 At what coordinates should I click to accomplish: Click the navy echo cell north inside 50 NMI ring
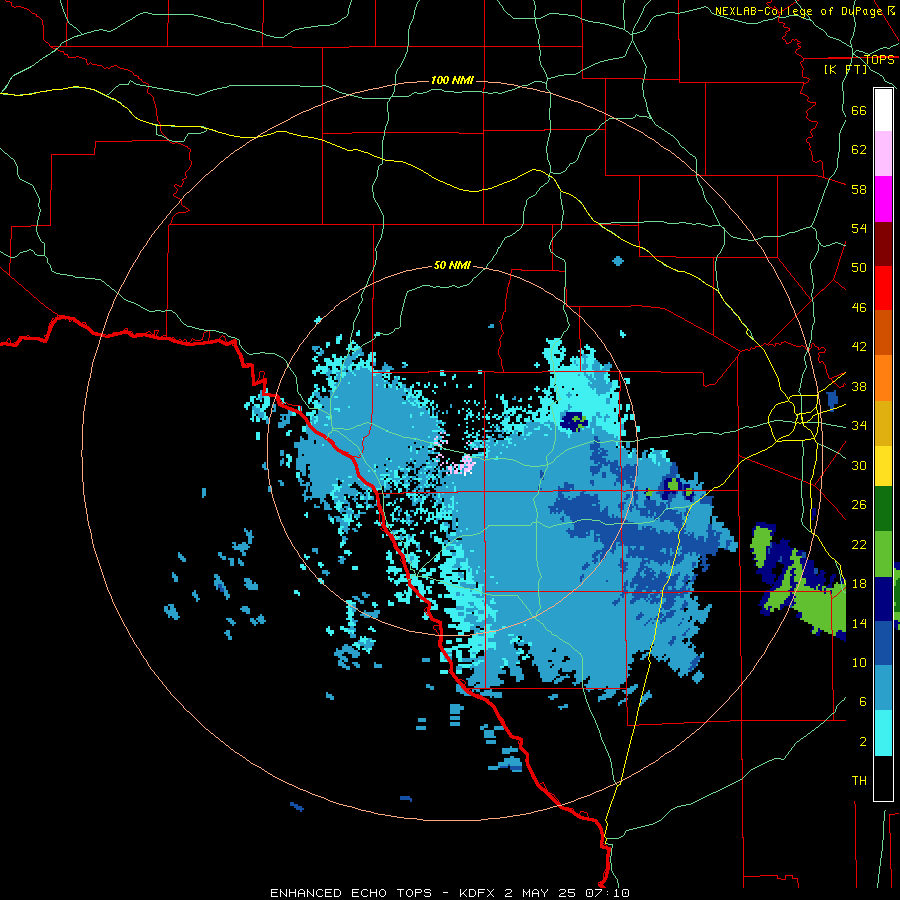(x=575, y=422)
